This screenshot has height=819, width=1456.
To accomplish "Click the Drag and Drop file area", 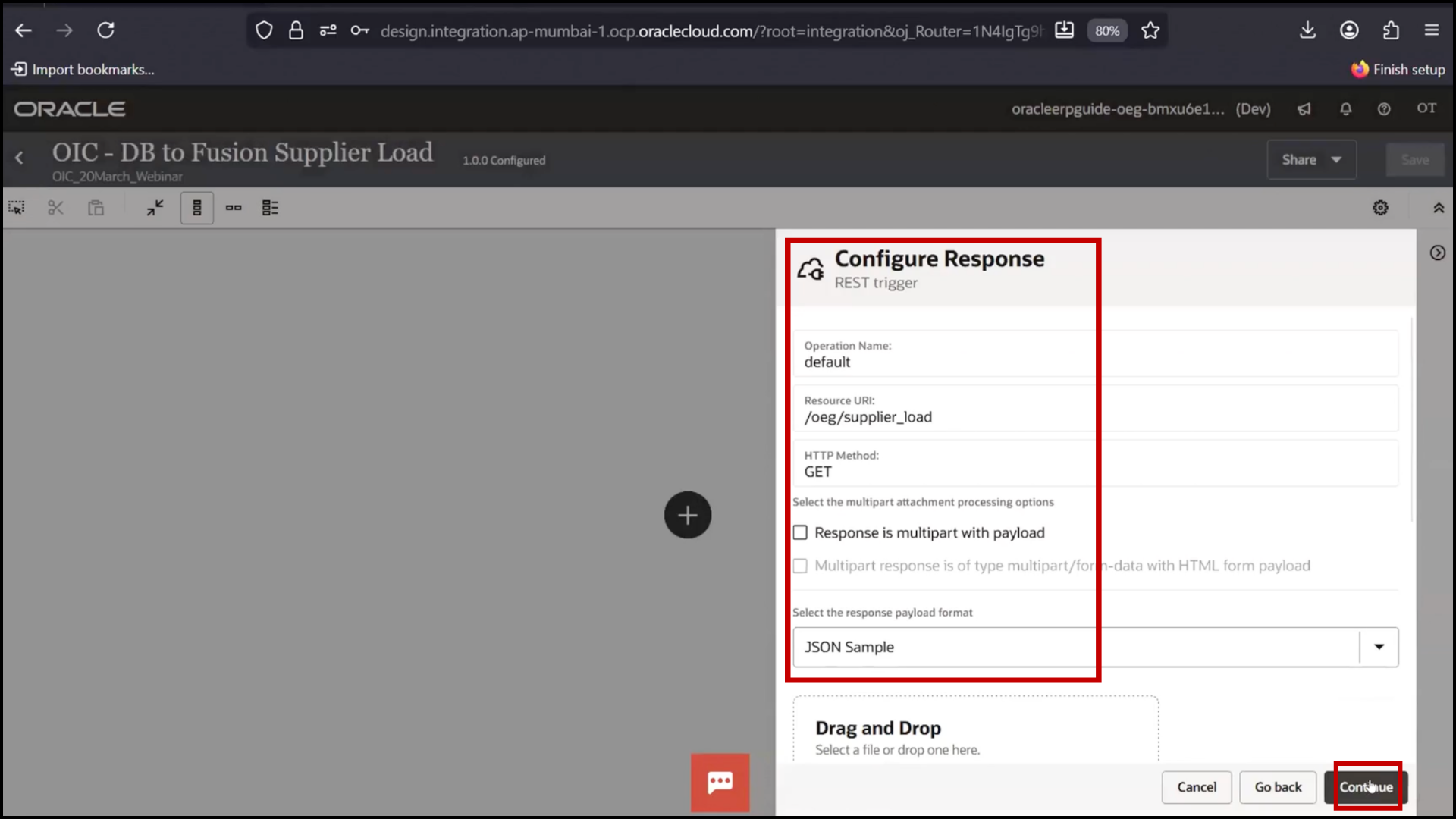I will pyautogui.click(x=975, y=730).
